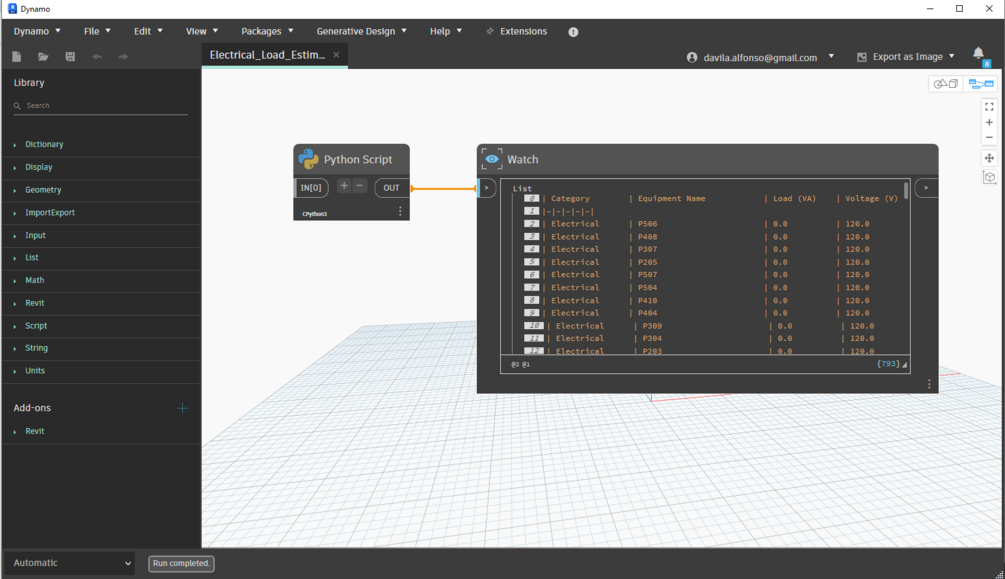The width and height of the screenshot is (1005, 579).
Task: Activate the pan mode icon
Action: coord(989,158)
